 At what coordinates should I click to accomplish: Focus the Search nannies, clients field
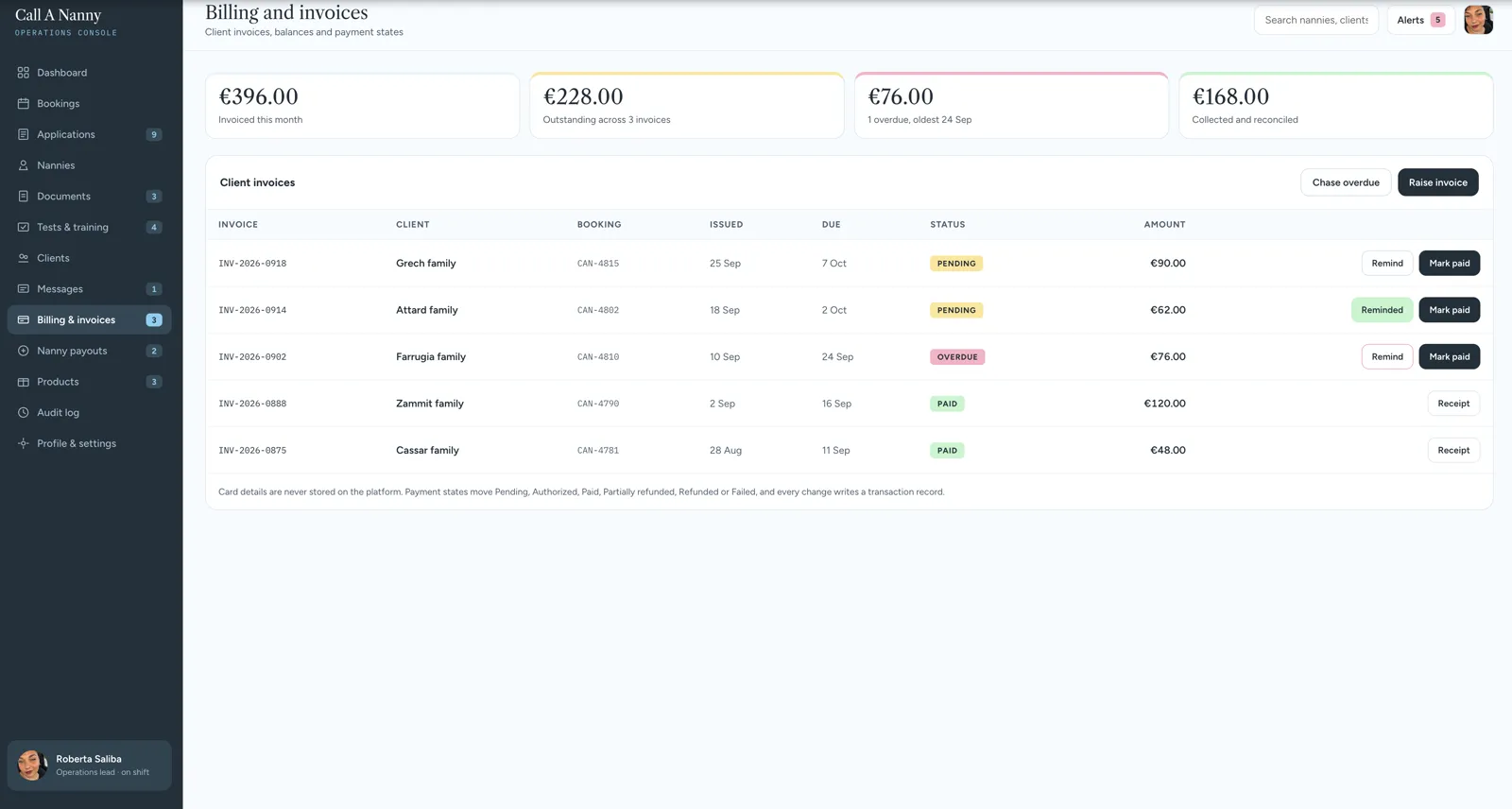pos(1316,20)
